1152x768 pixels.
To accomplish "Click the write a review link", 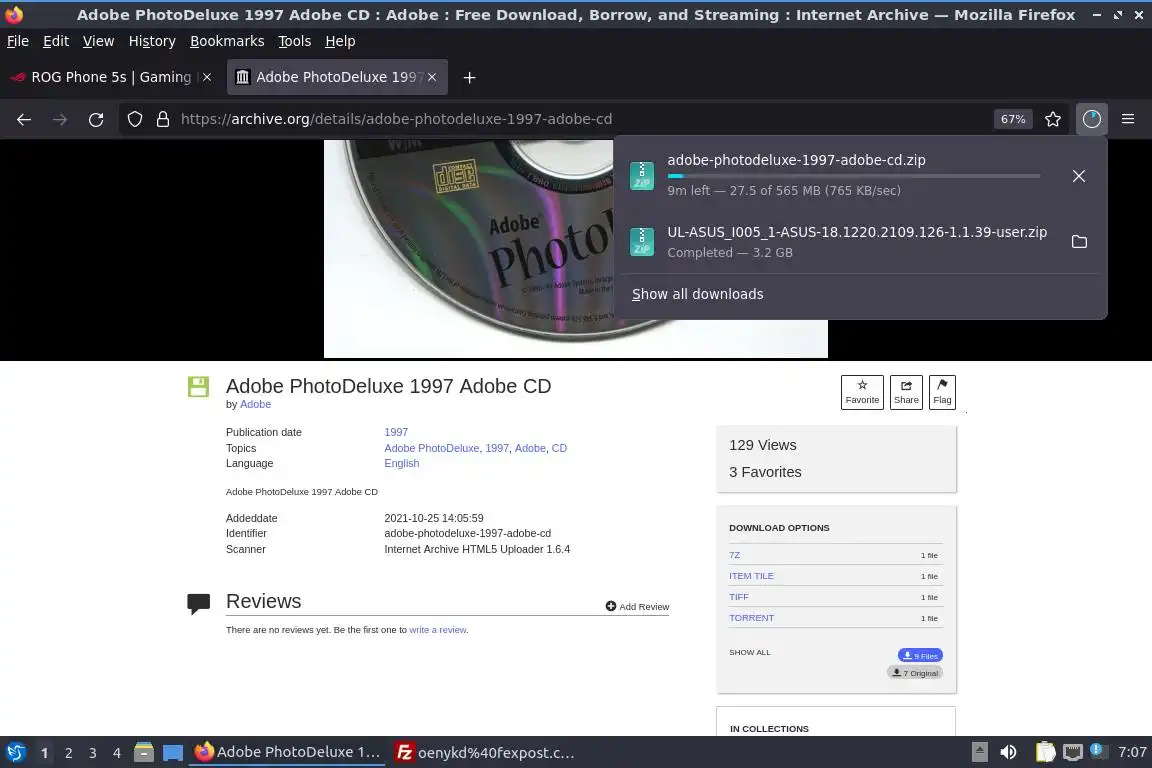I will (x=438, y=630).
